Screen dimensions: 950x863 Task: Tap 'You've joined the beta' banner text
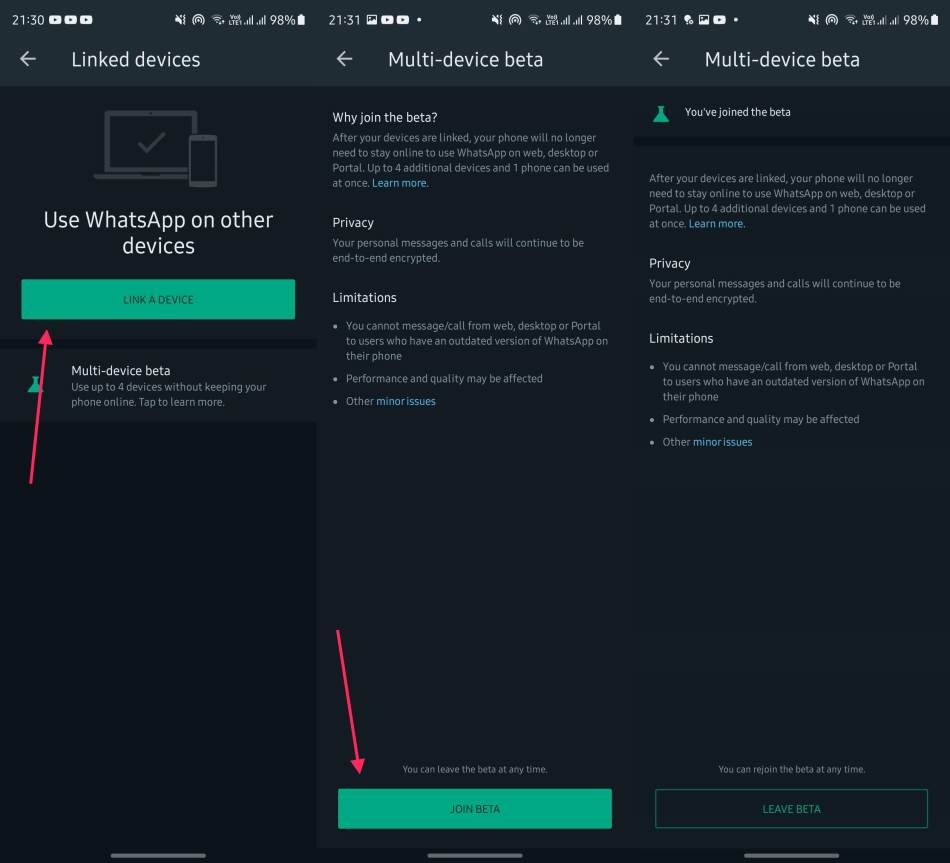(x=737, y=112)
